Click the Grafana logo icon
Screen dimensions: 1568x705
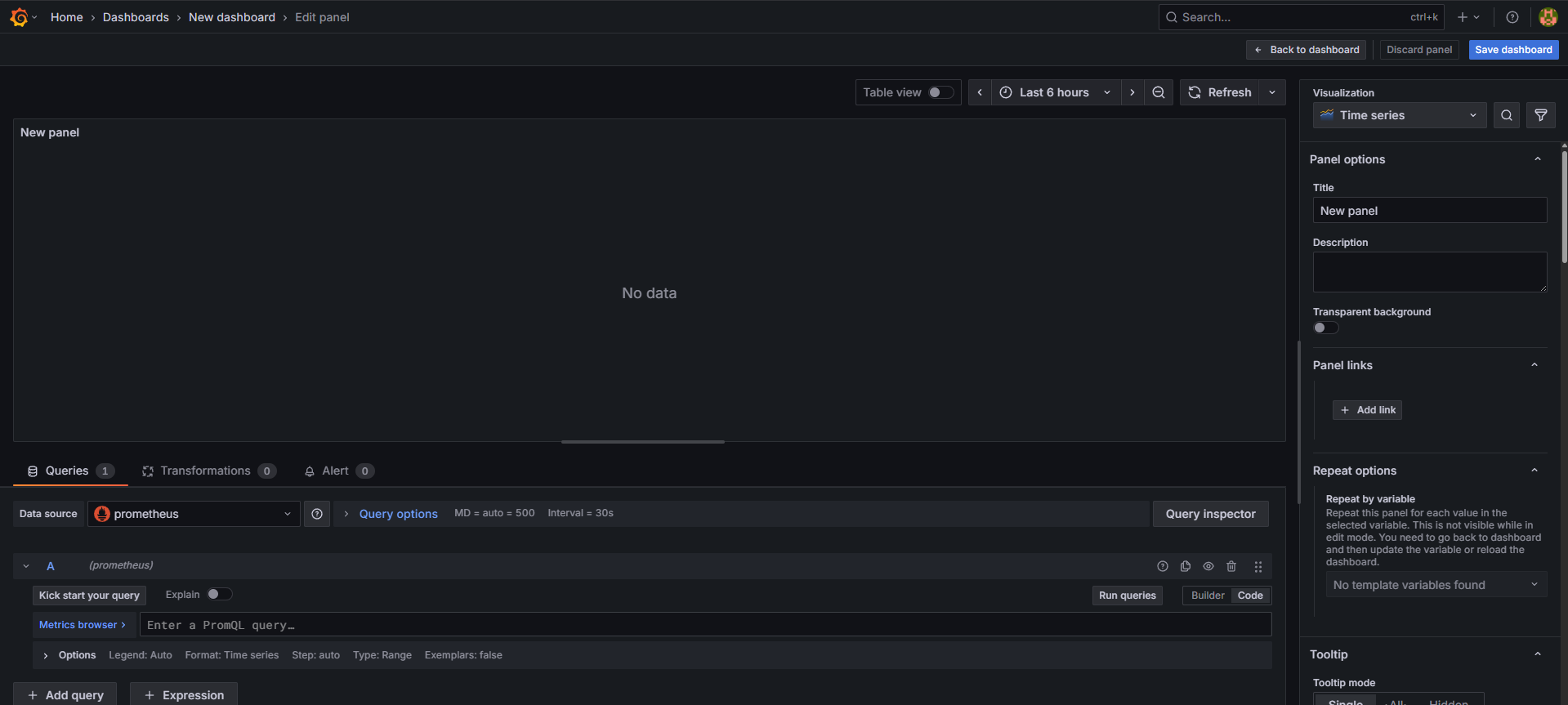[x=19, y=17]
